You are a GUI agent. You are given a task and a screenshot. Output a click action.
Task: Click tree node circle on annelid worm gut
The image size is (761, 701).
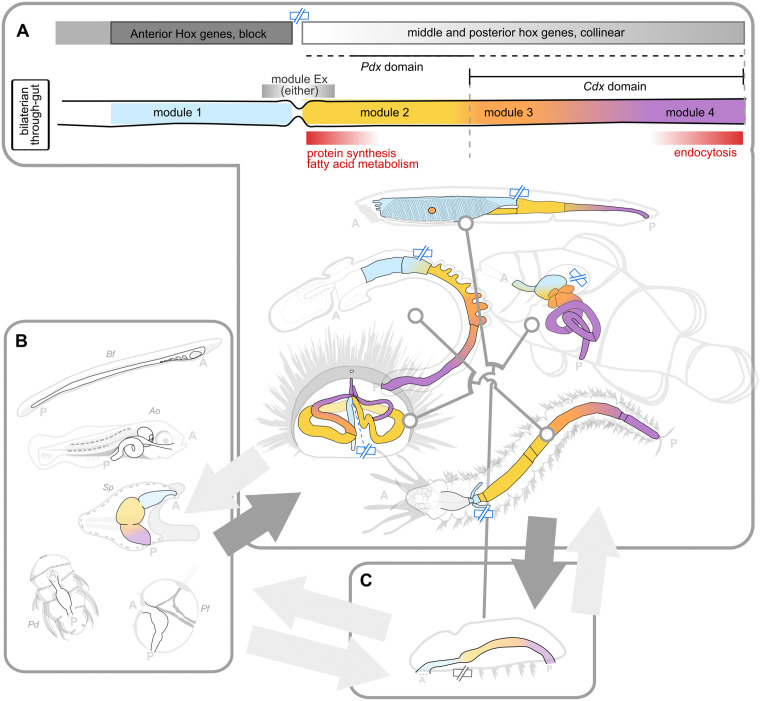547,434
